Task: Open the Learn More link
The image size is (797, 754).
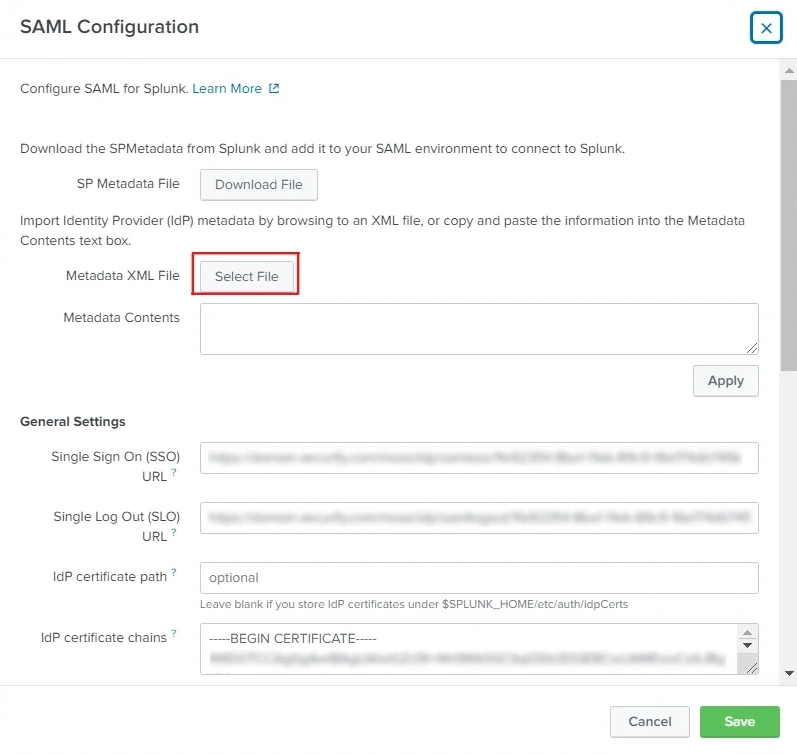Action: pos(227,89)
